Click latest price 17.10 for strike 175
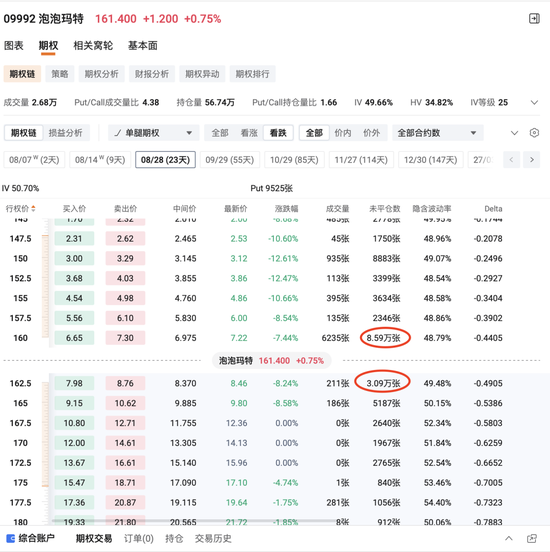 [237, 483]
